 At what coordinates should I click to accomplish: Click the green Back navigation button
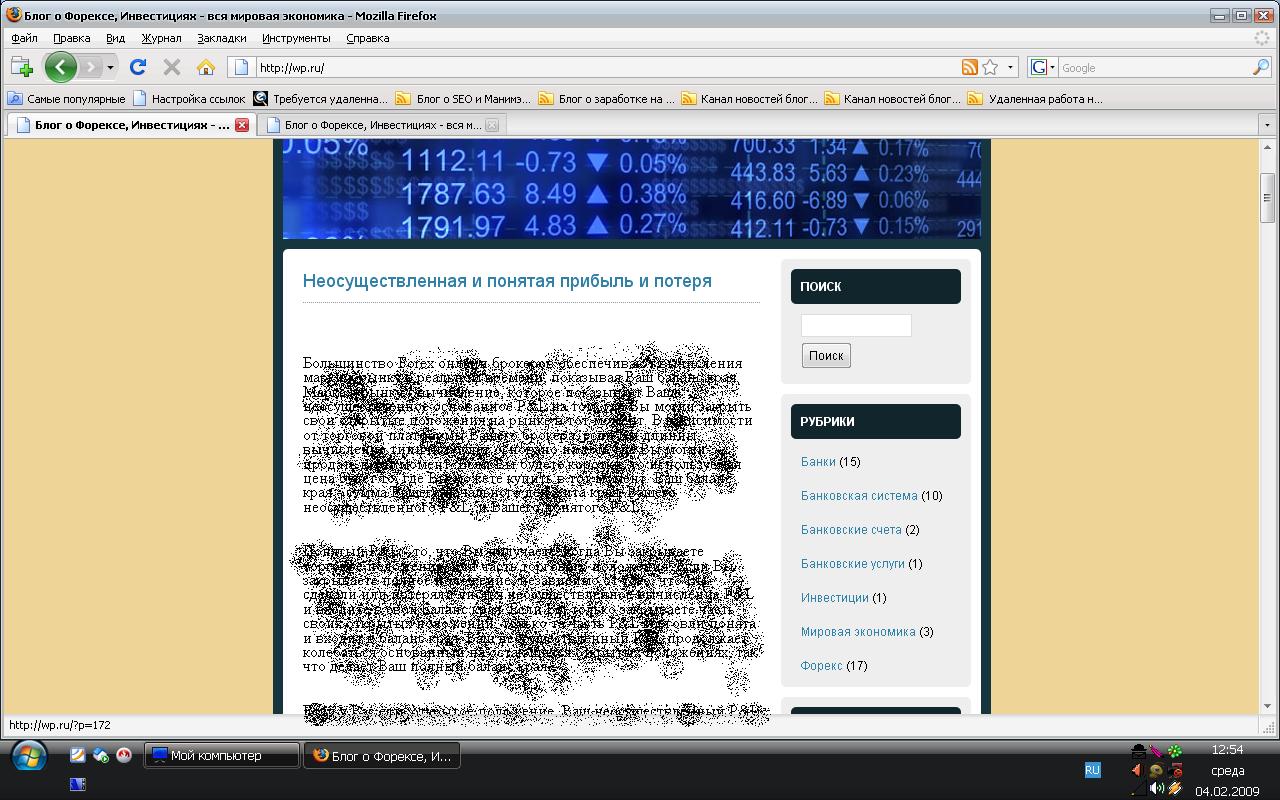pyautogui.click(x=60, y=67)
